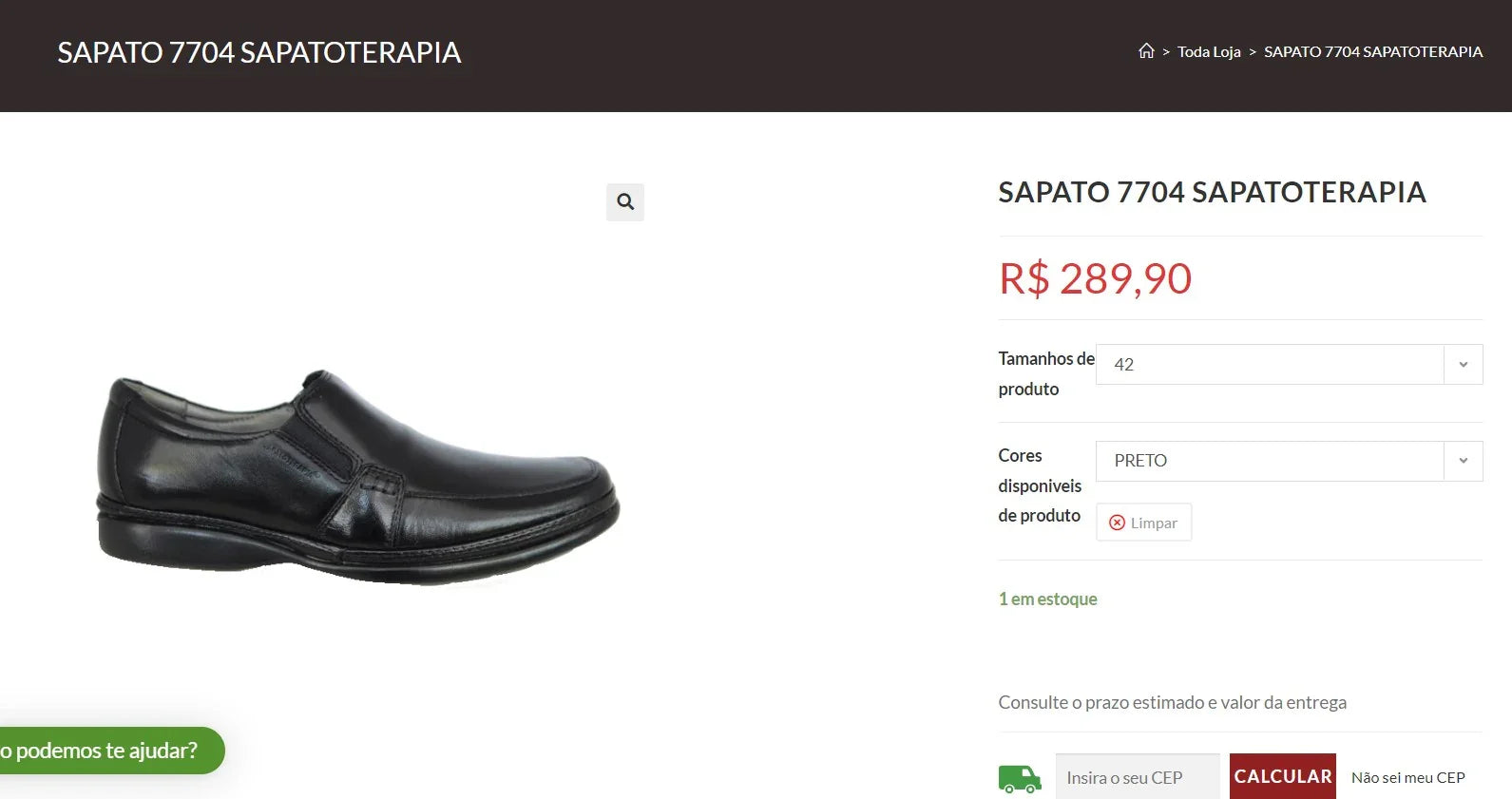Open Toda Loja from the breadcrumb
The height and width of the screenshot is (799, 1512).
[x=1208, y=51]
